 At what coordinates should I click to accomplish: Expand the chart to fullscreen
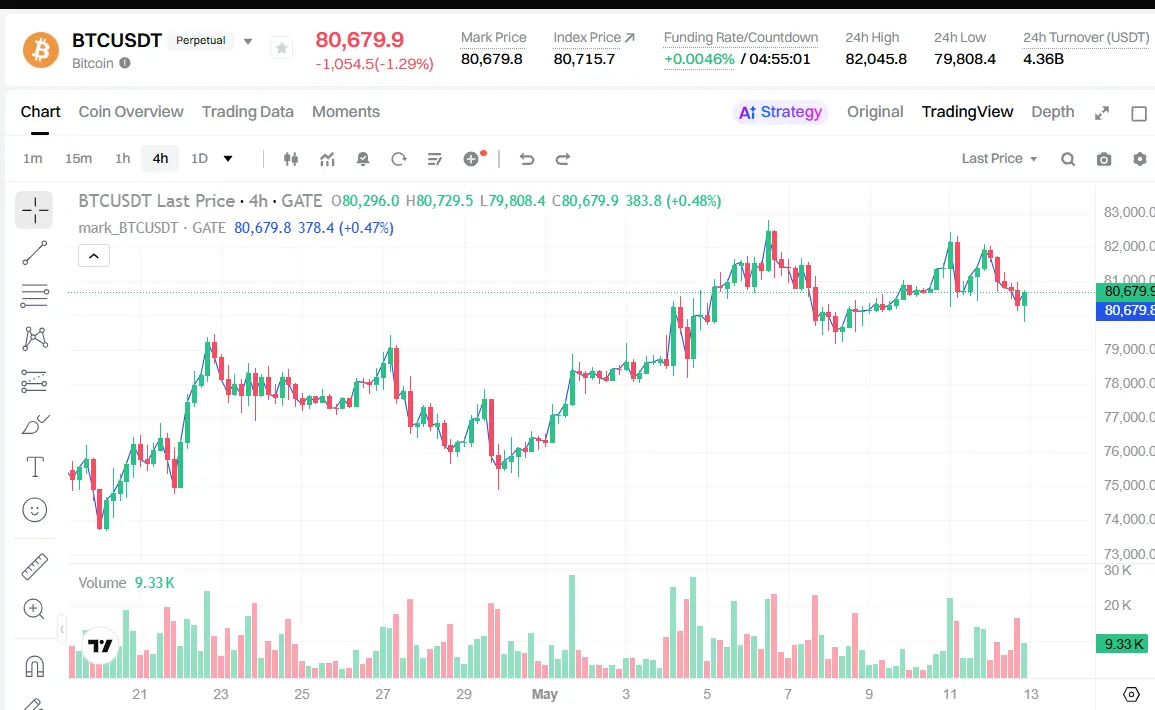point(1101,113)
